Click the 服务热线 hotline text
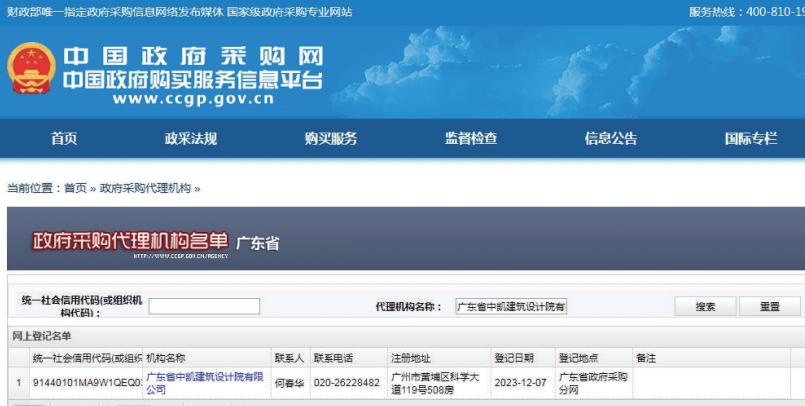The image size is (805, 406). click(747, 12)
